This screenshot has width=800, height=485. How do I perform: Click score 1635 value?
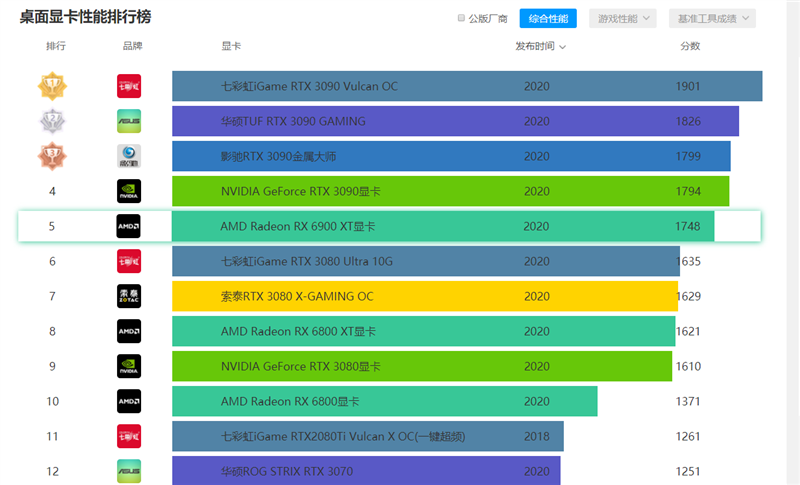(688, 262)
